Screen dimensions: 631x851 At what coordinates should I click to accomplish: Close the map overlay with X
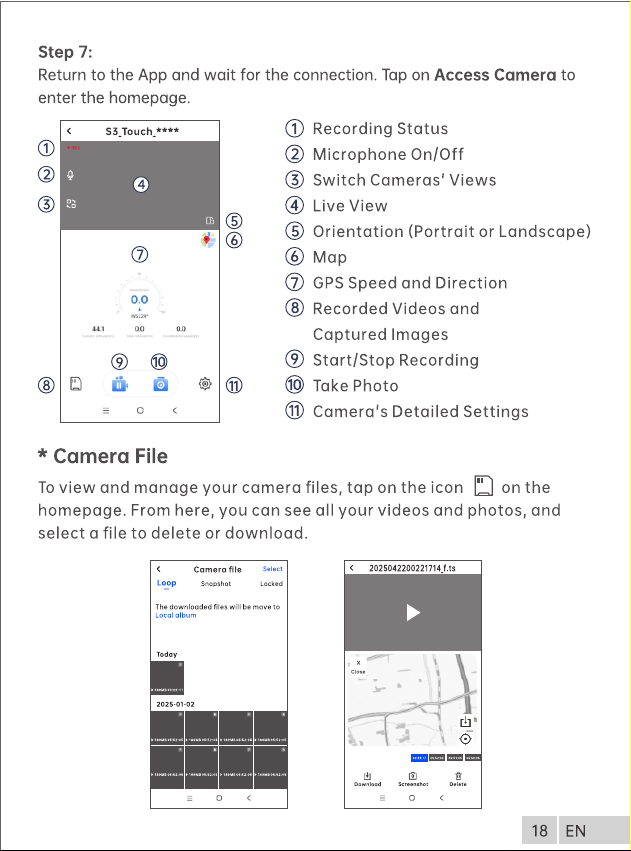[x=358, y=666]
